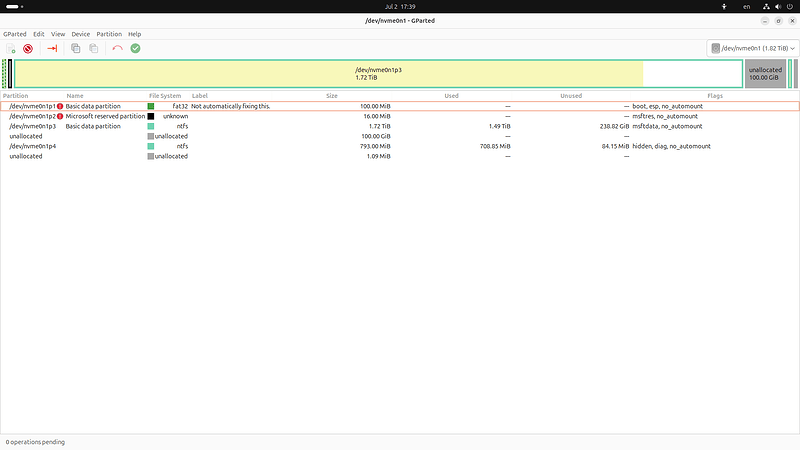Open the volume icon in top bar
Image resolution: width=800 pixels, height=450 pixels.
778,7
